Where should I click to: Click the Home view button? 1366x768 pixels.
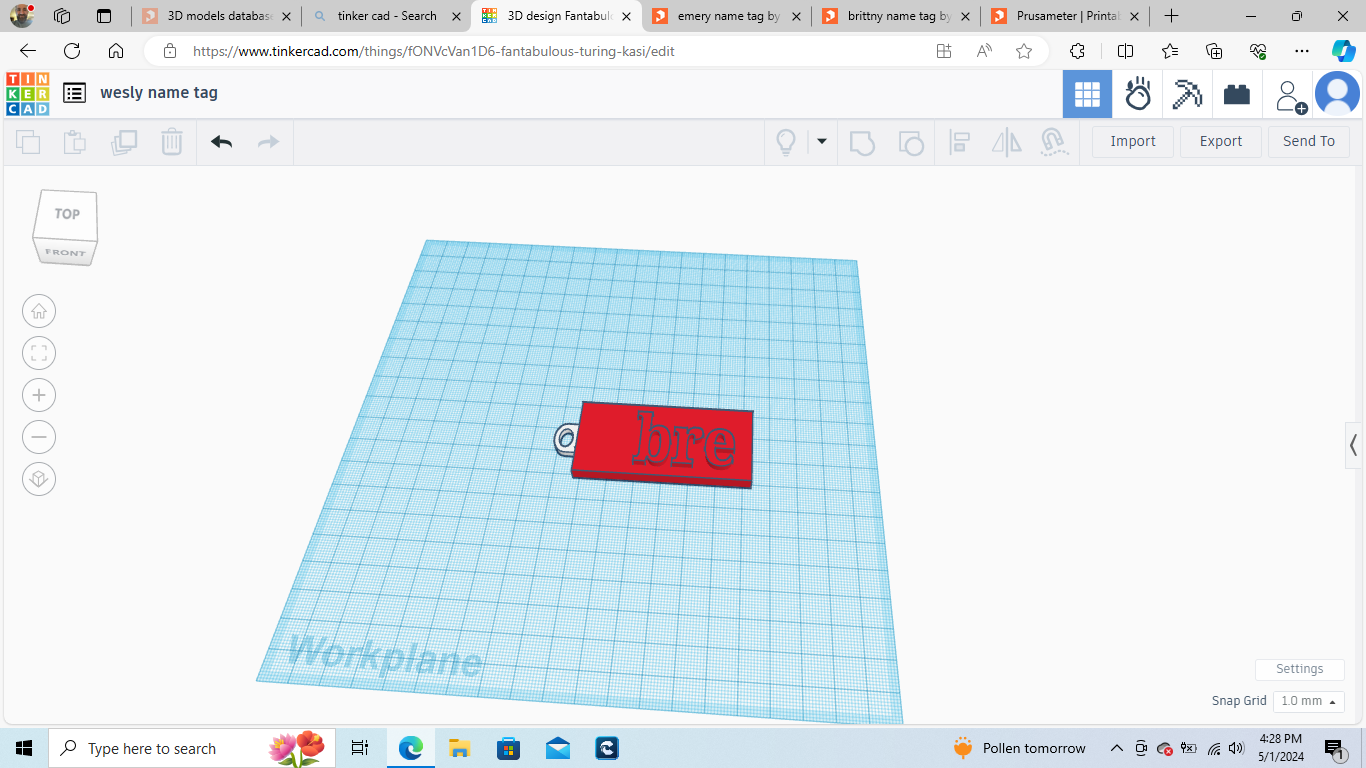(x=39, y=311)
